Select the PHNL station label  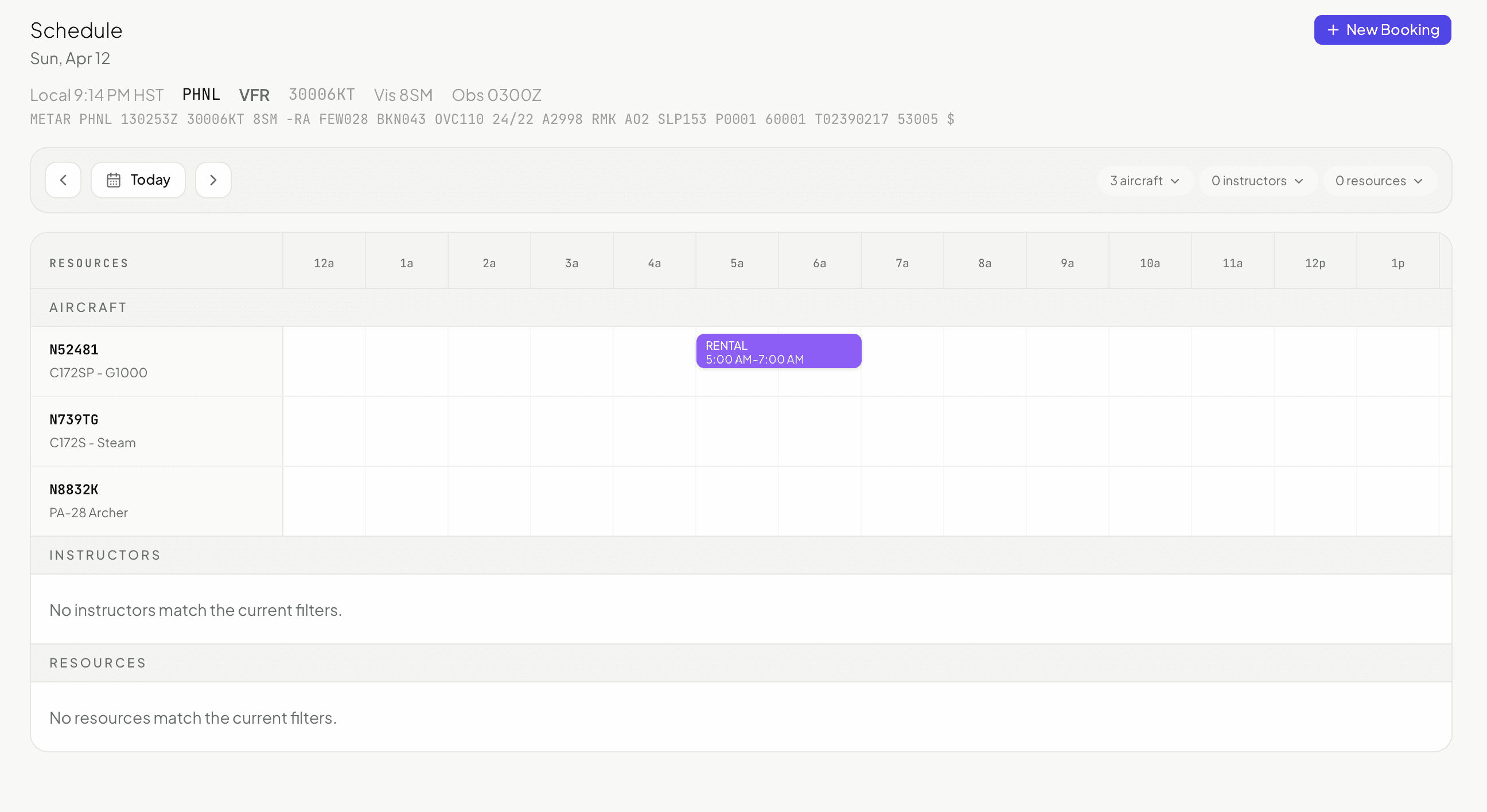click(x=201, y=94)
